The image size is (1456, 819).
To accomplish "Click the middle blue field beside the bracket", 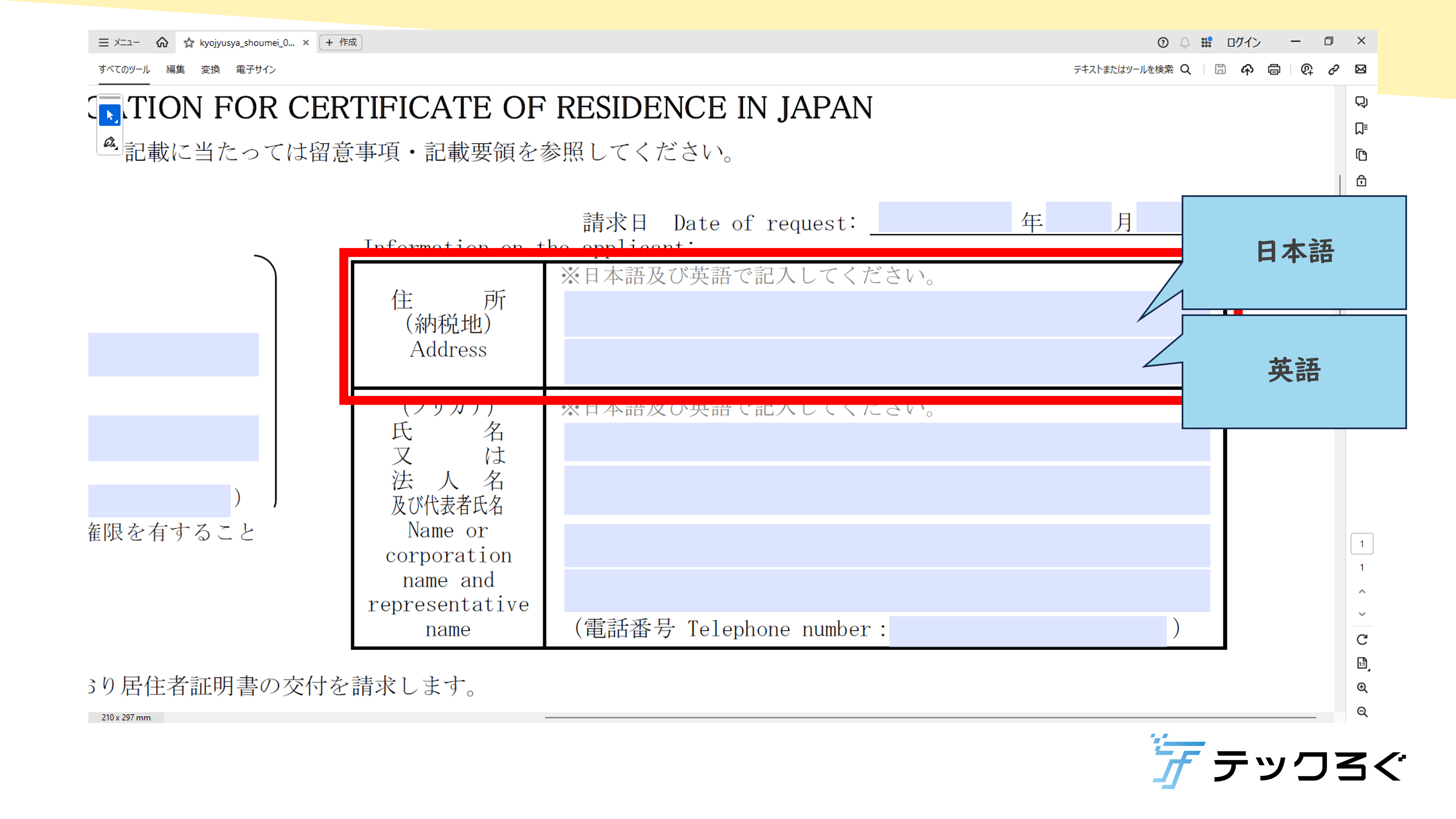I will tap(173, 438).
